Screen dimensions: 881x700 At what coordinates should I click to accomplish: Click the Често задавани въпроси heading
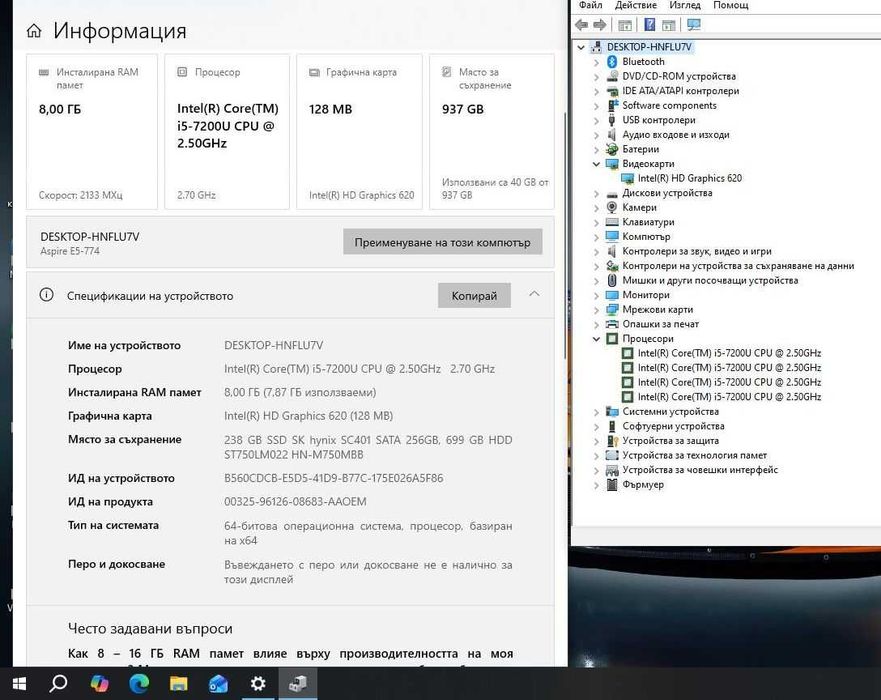pyautogui.click(x=150, y=629)
